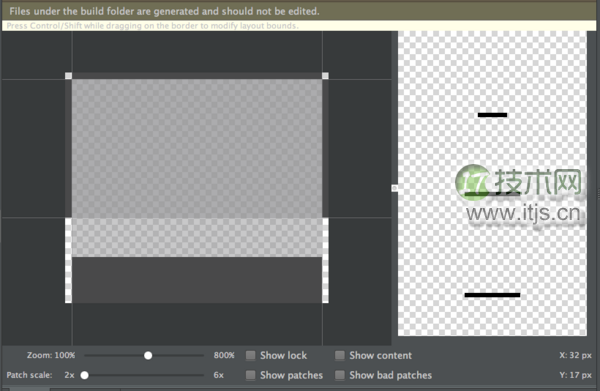Click the splitter handle beside the preview pane

click(x=395, y=188)
